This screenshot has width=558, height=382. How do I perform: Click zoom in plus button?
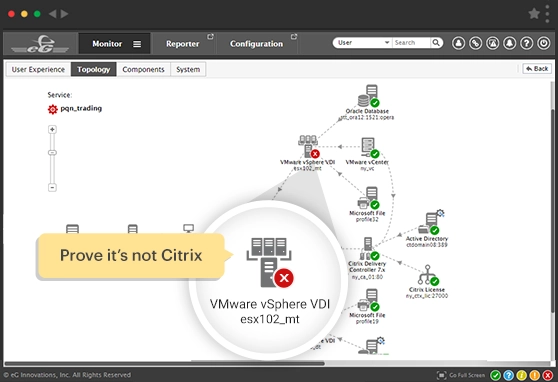52,129
